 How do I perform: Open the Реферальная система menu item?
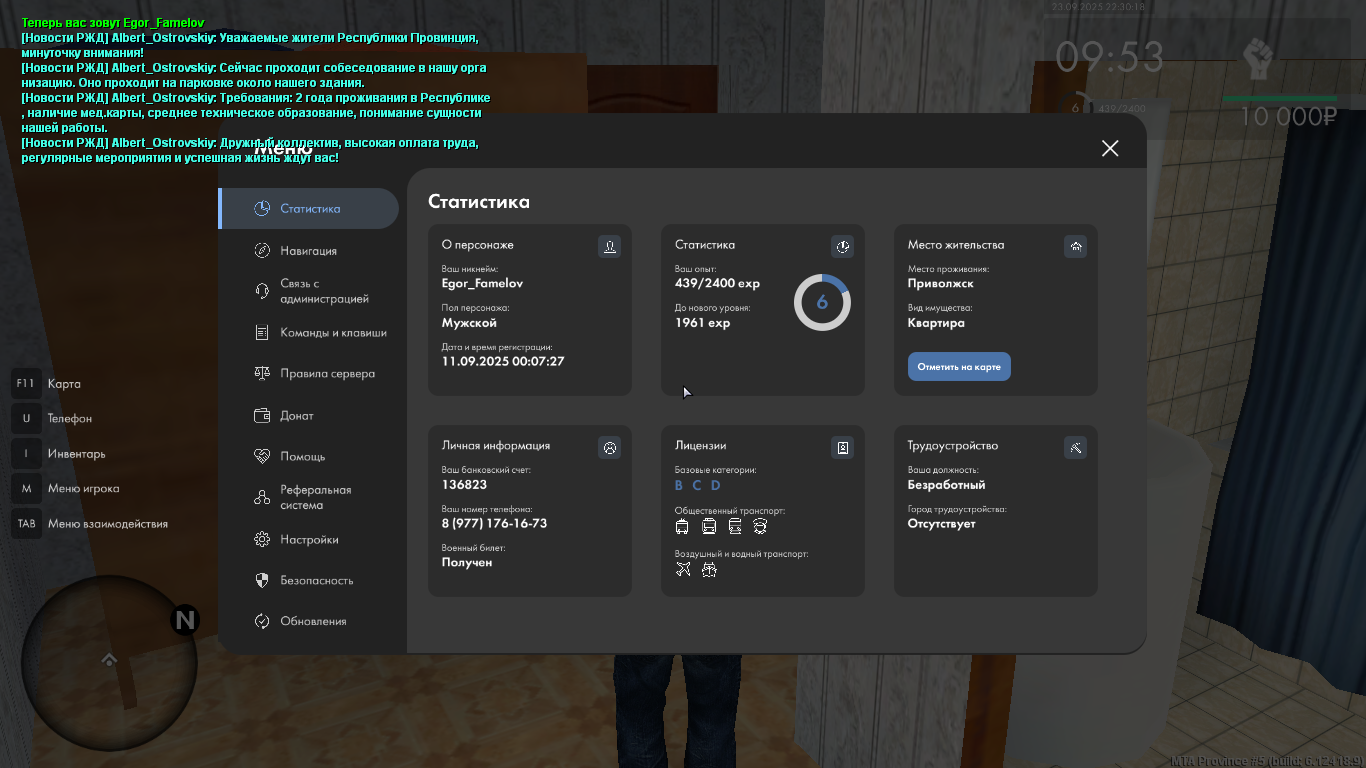(309, 497)
